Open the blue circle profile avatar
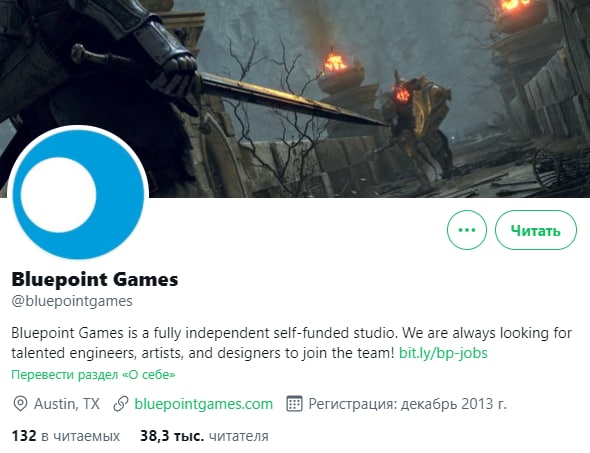 tap(78, 195)
